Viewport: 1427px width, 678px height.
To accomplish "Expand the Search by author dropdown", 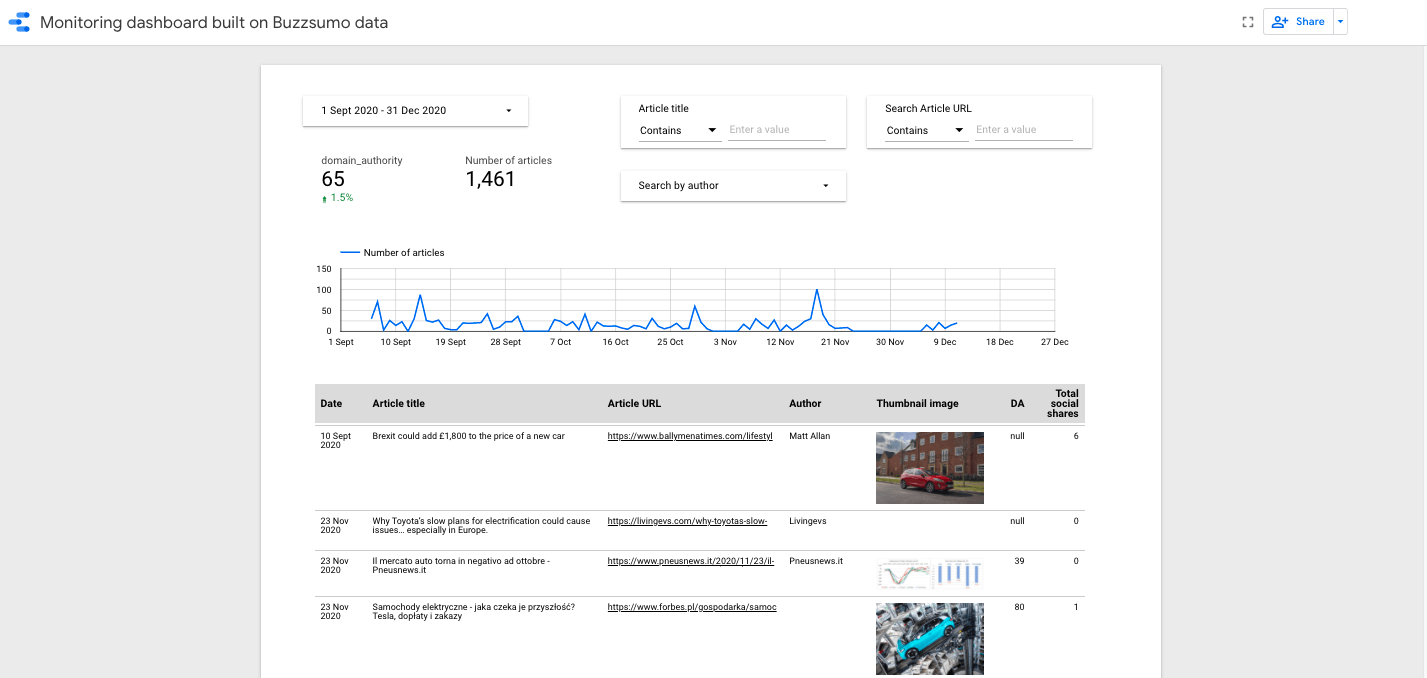I will 733,185.
